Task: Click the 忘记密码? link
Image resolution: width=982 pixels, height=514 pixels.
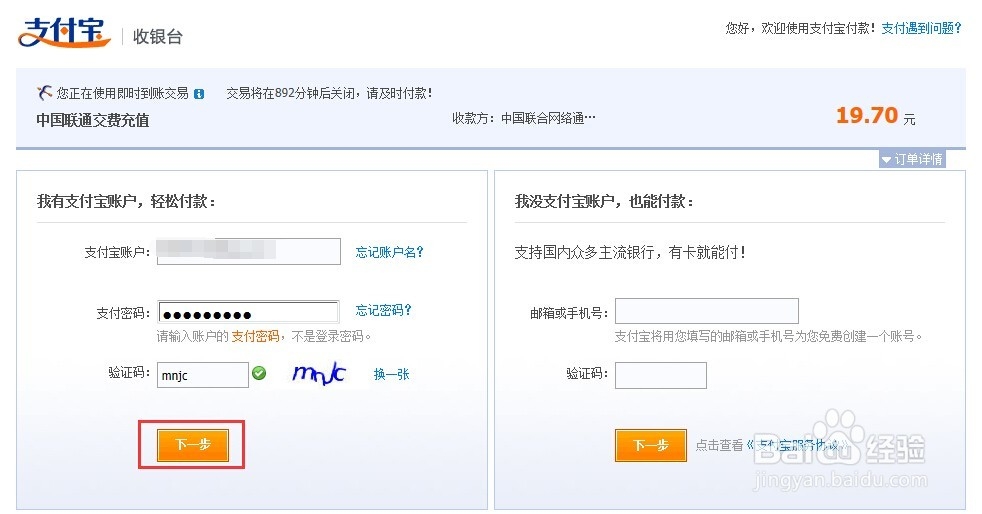Action: tap(384, 310)
